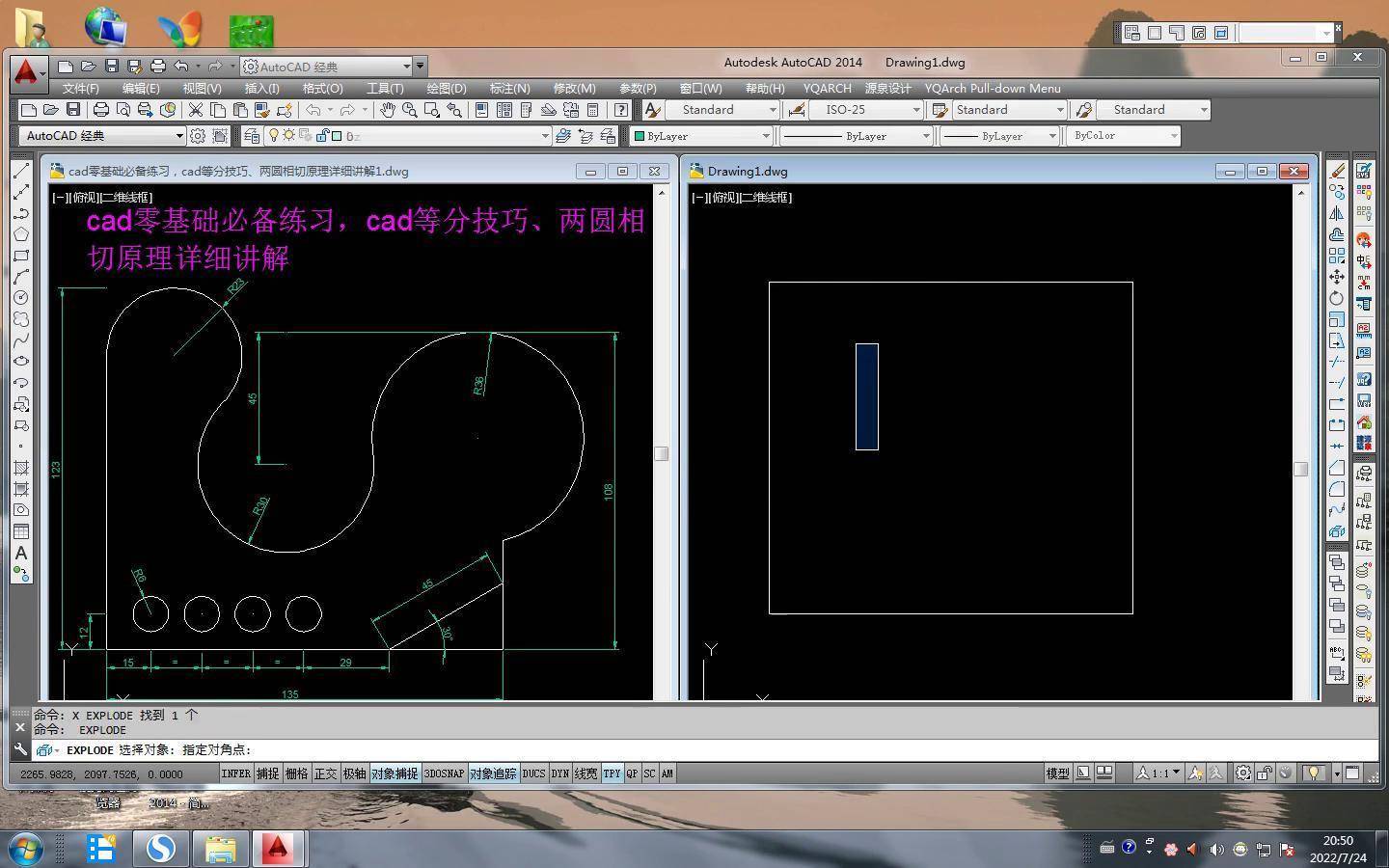Toggle 栅格 grid display
The height and width of the screenshot is (868, 1389).
coord(296,773)
